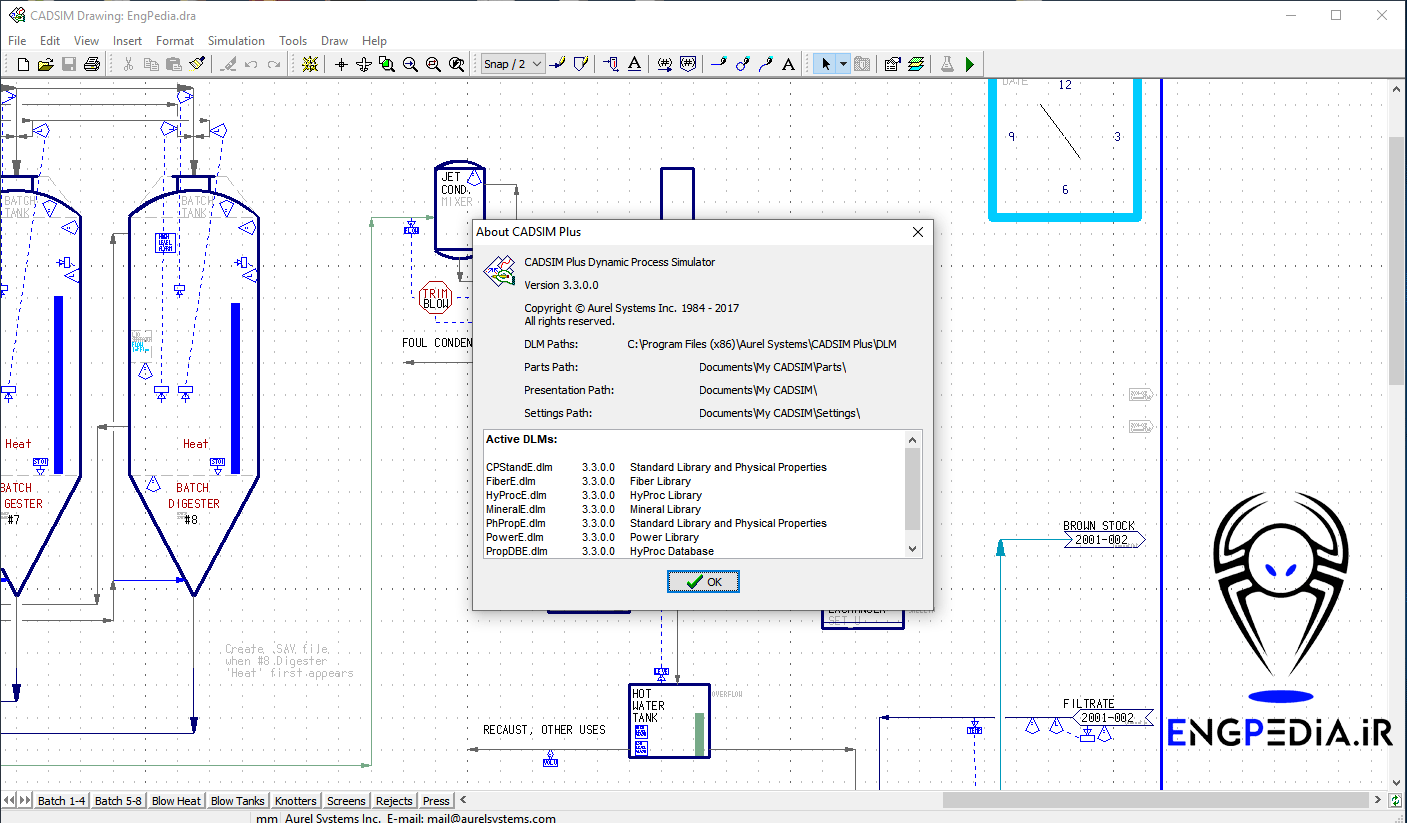
Task: Start simulation with green play icon
Action: click(969, 64)
